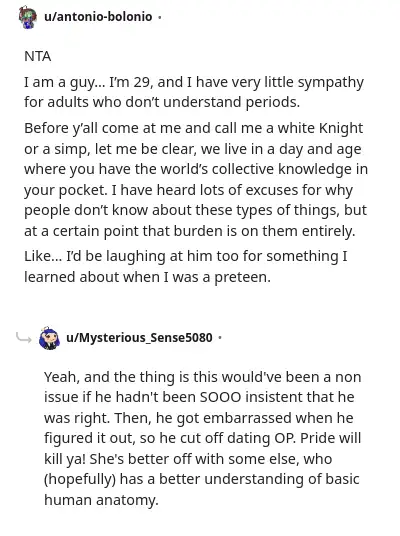Viewport: 400px width, 536px height.
Task: Click the dot separator after Mysterious_Sense5080
Action: (x=220, y=338)
